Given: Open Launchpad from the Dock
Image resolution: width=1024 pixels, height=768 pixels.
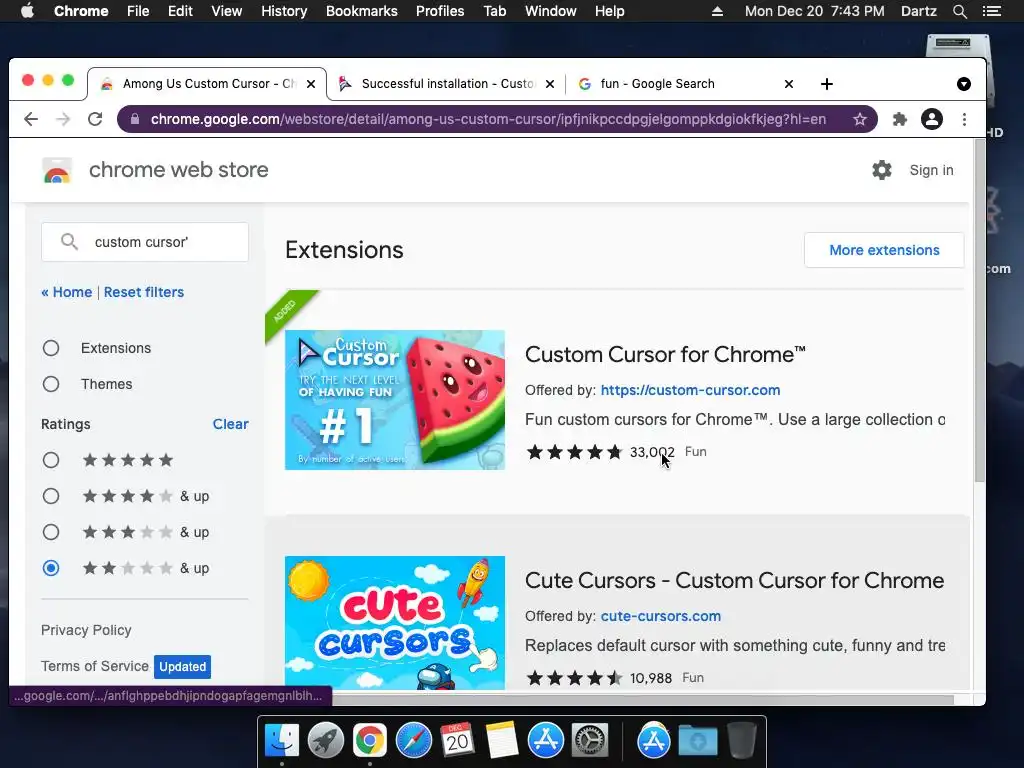Looking at the screenshot, I should click(325, 741).
